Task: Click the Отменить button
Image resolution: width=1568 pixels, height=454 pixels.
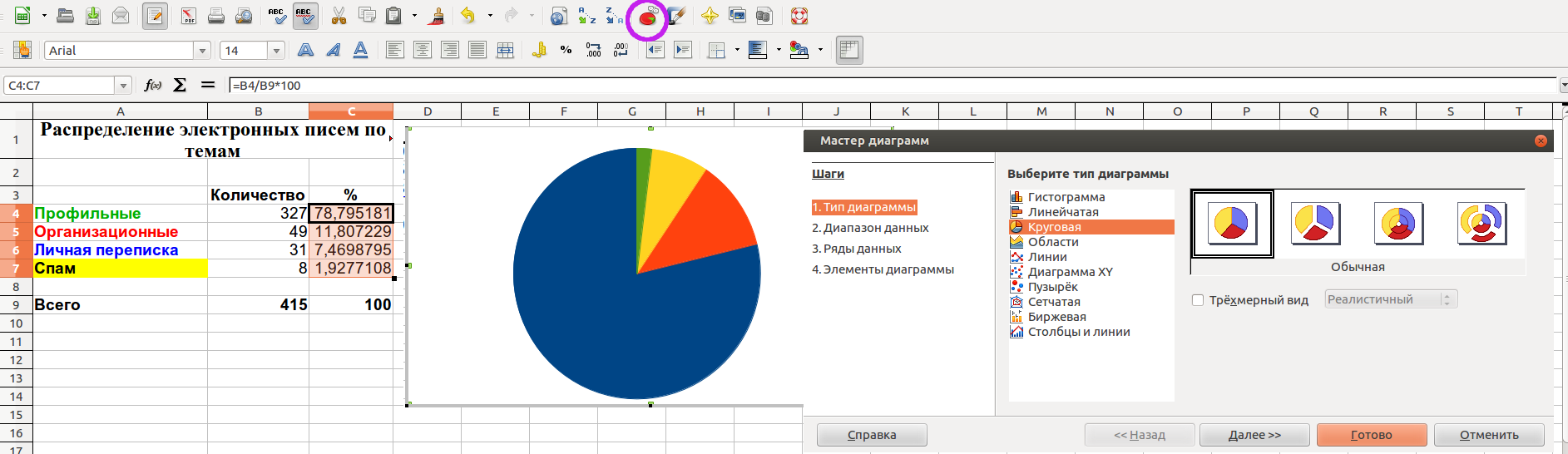Action: [x=1489, y=435]
